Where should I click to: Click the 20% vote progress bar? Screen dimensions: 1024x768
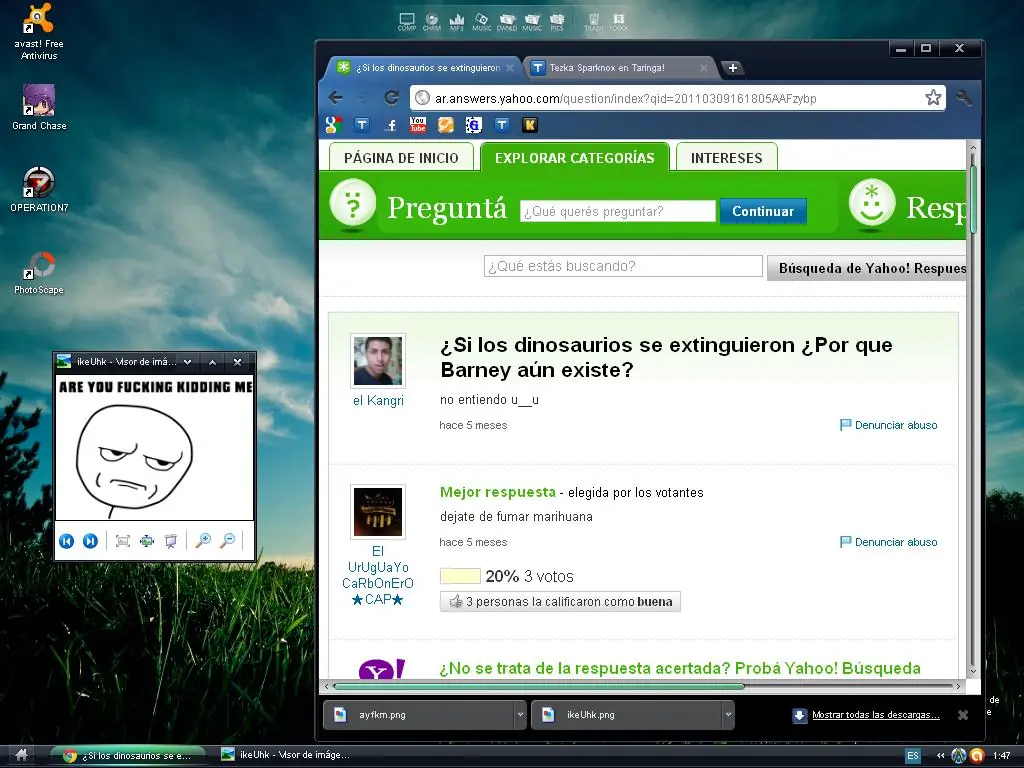[x=460, y=576]
